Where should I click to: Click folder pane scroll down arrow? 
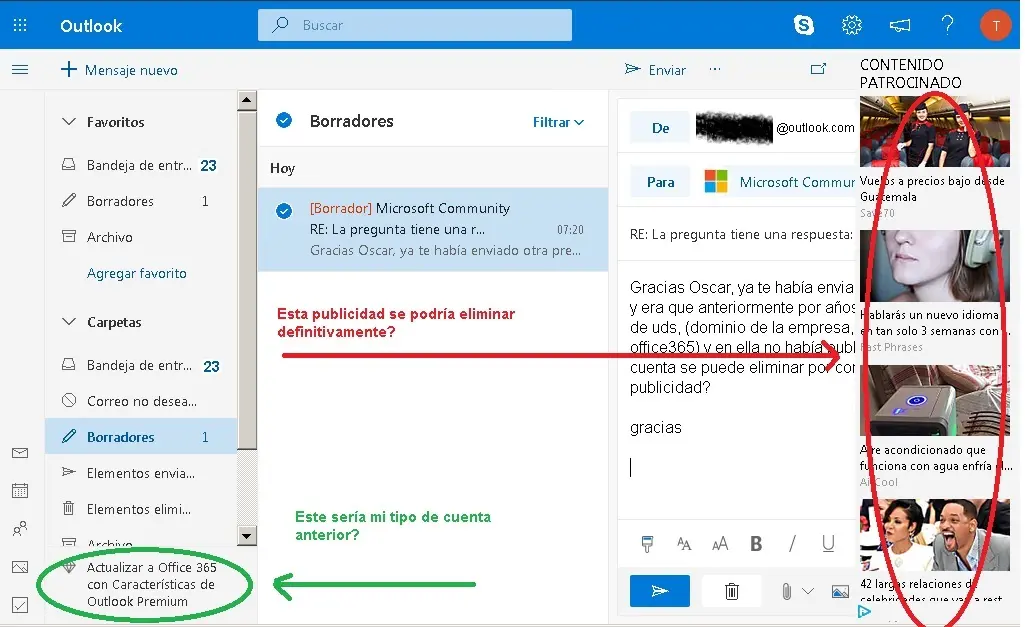point(246,536)
